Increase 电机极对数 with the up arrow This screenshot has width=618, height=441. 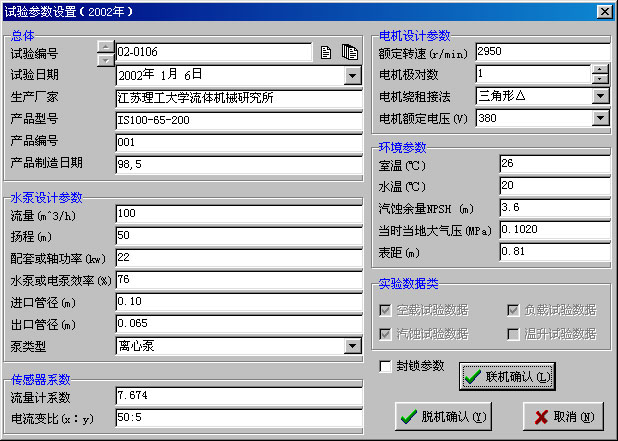click(x=600, y=70)
